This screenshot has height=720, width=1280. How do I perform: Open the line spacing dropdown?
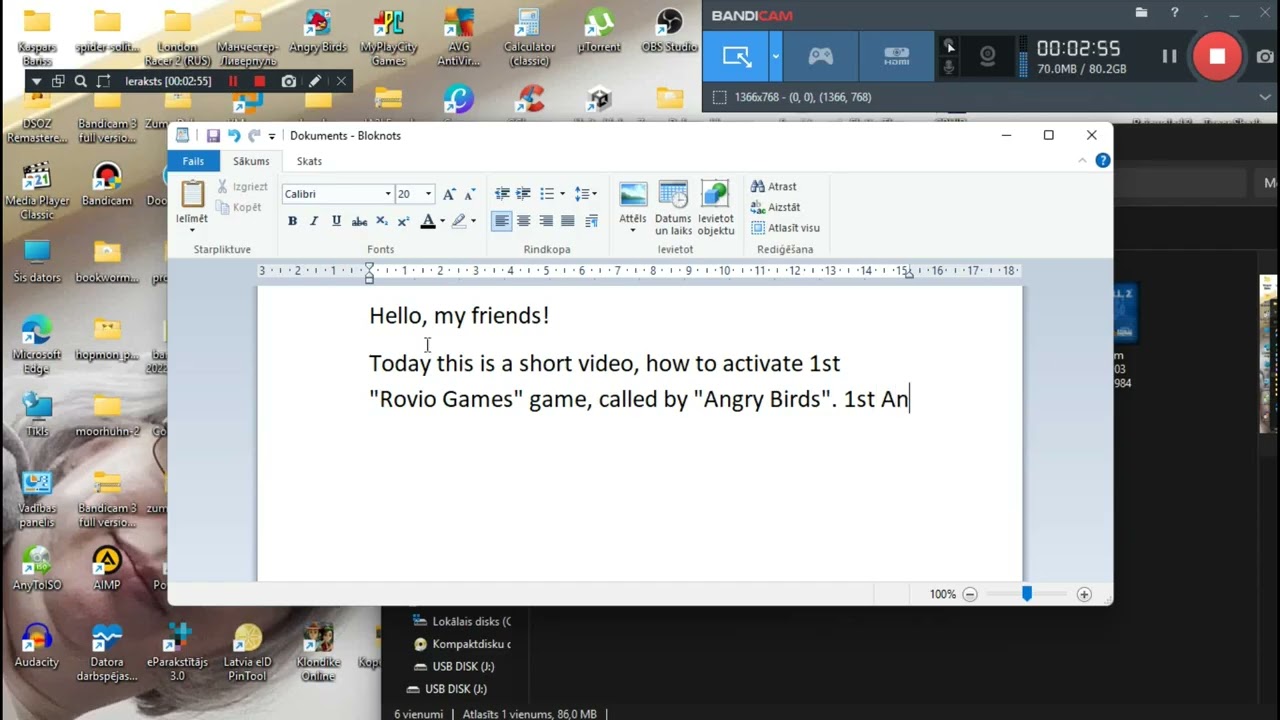point(586,194)
